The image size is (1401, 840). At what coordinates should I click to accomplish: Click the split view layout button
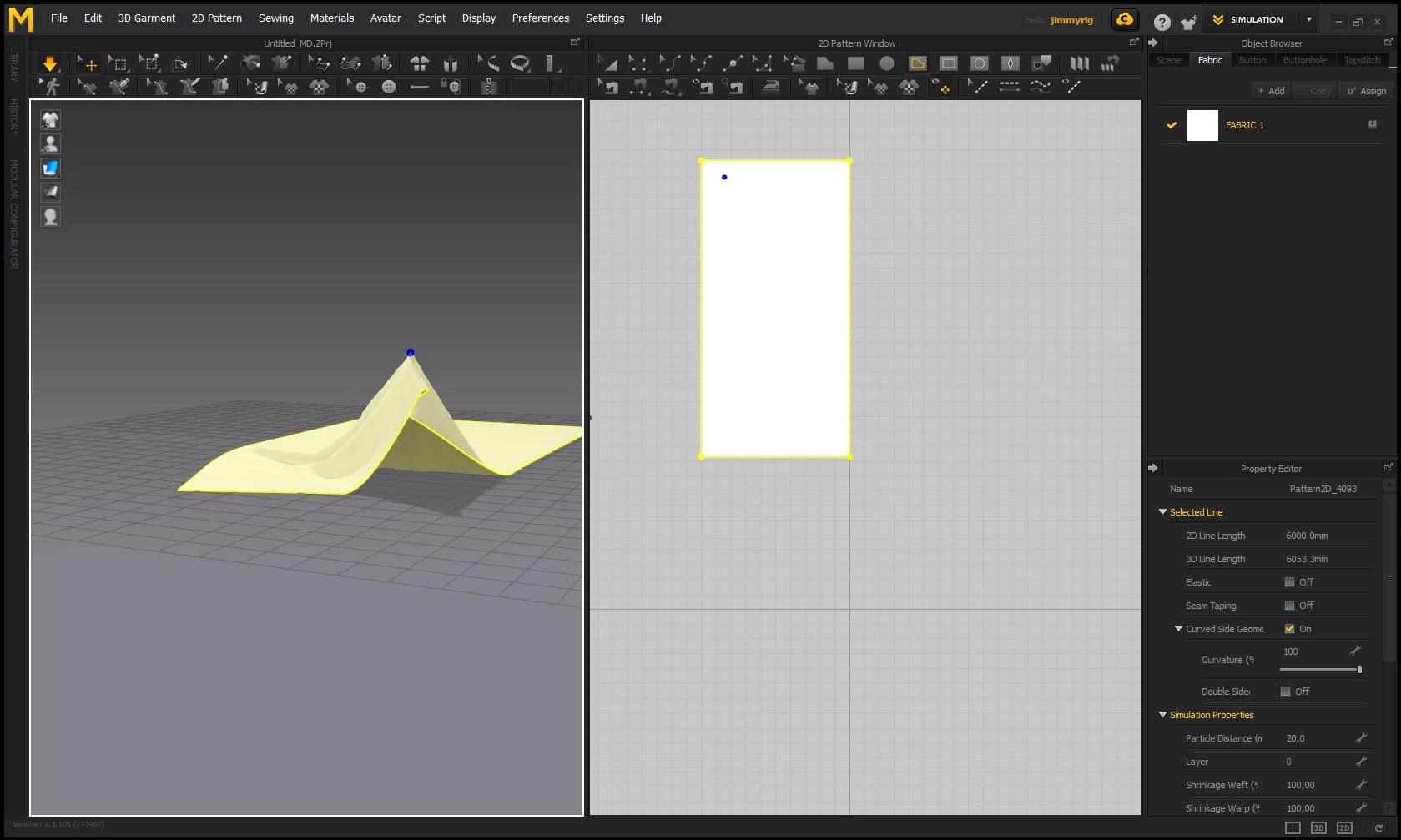coord(1293,827)
